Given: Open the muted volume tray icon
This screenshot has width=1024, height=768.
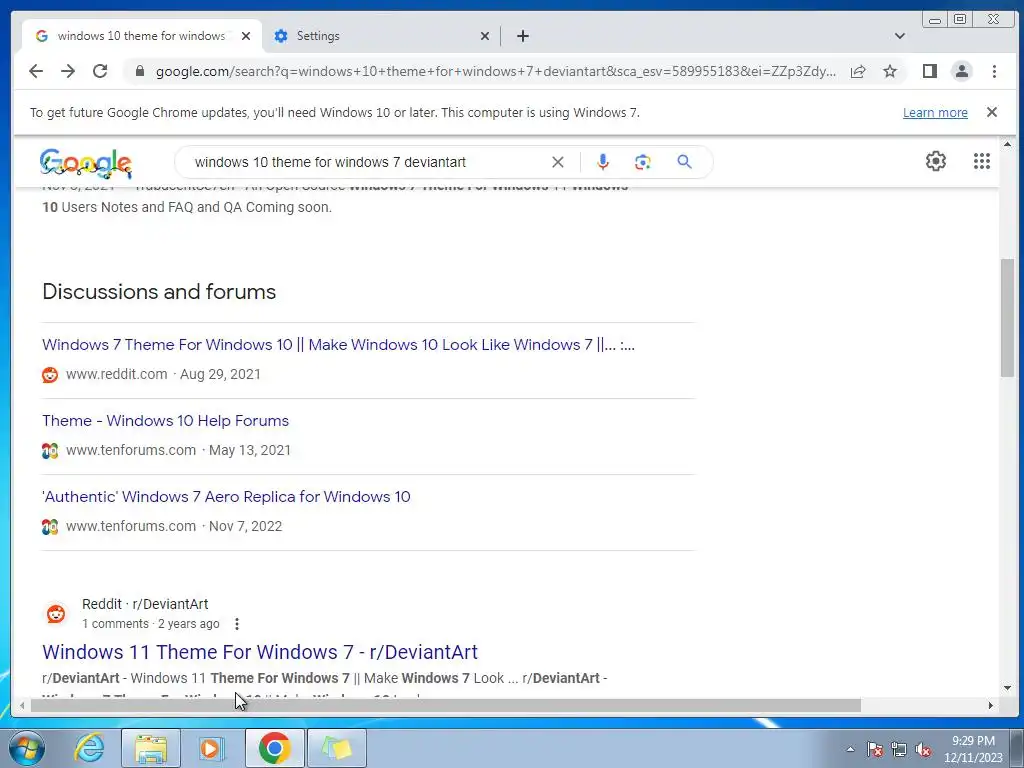Looking at the screenshot, I should coord(923,749).
